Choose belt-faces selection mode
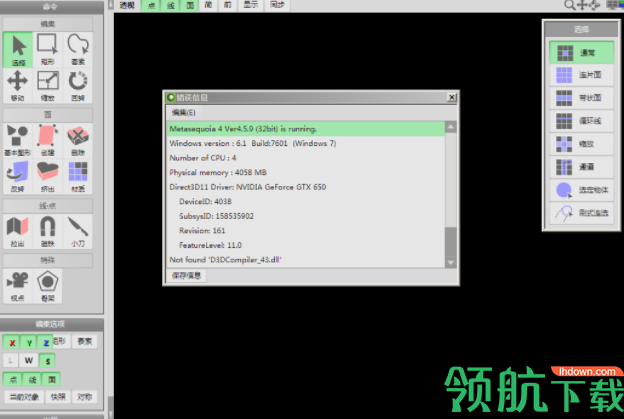Viewport: 624px width, 419px height. click(581, 98)
